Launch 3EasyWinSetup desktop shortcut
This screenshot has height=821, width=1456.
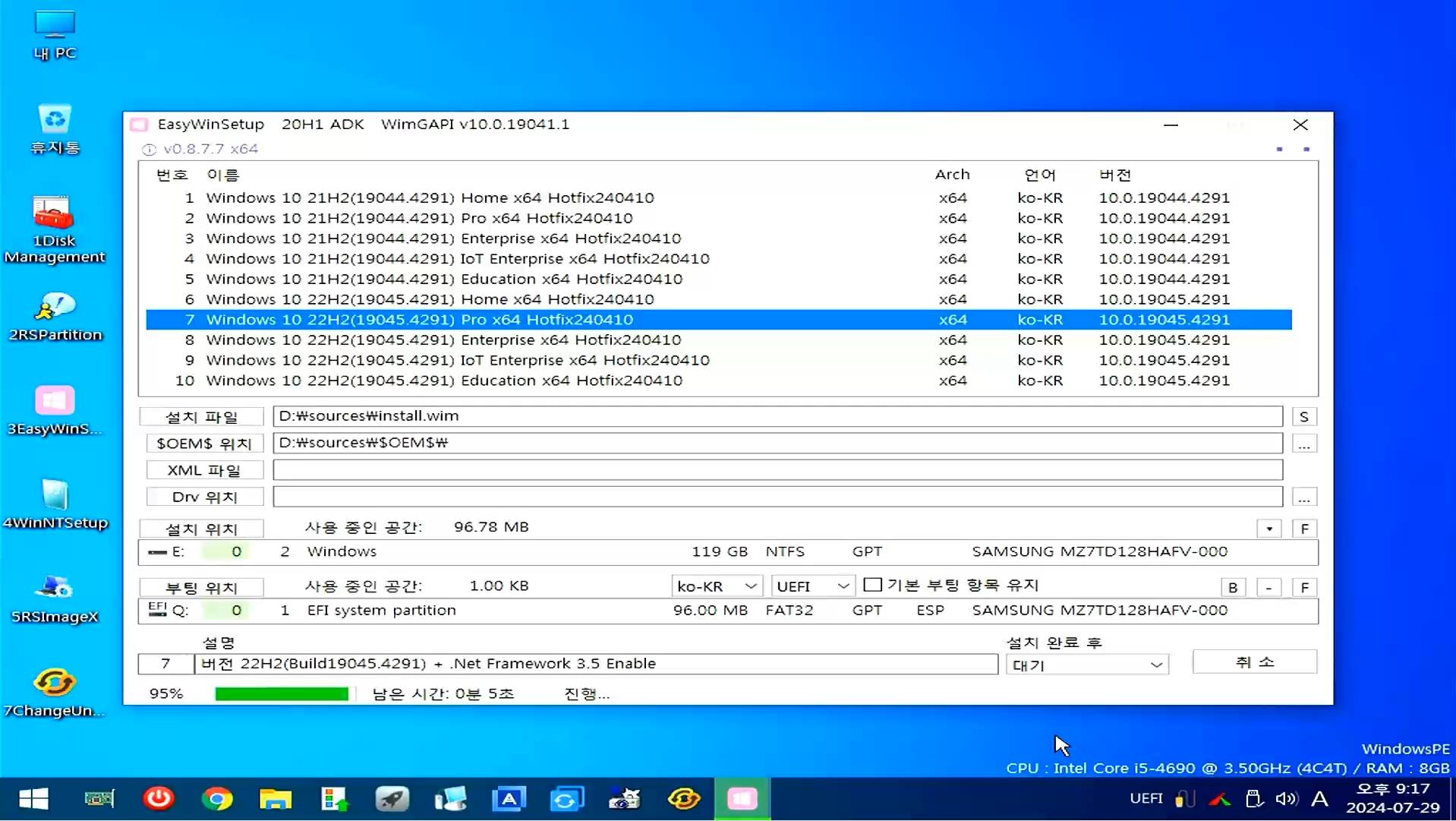pos(55,412)
